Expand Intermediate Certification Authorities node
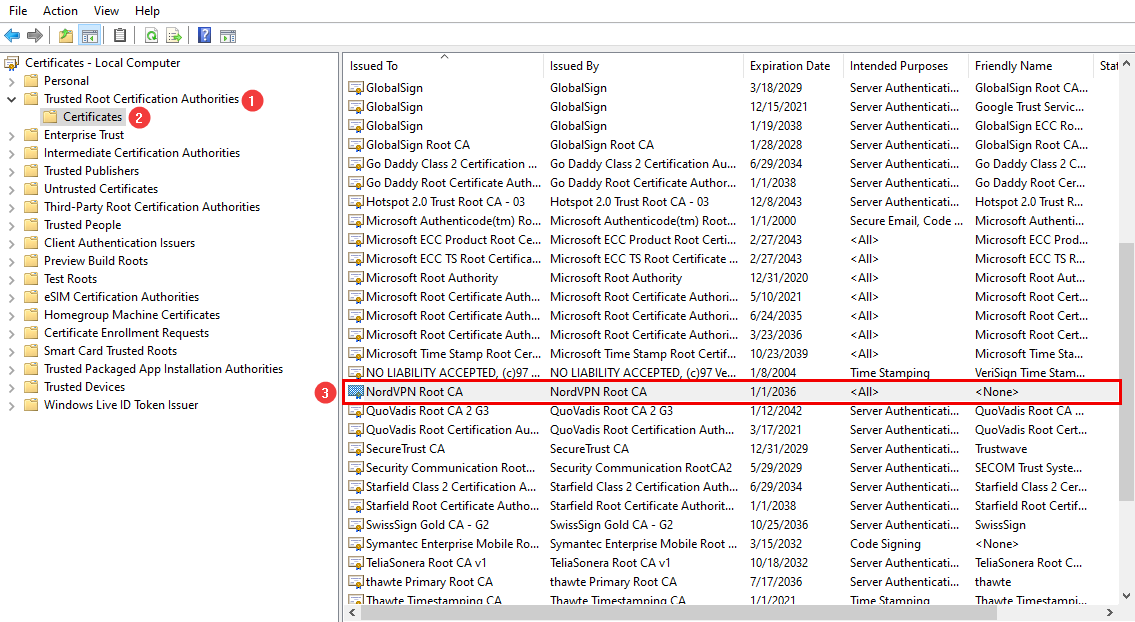This screenshot has height=622, width=1135. tap(12, 153)
